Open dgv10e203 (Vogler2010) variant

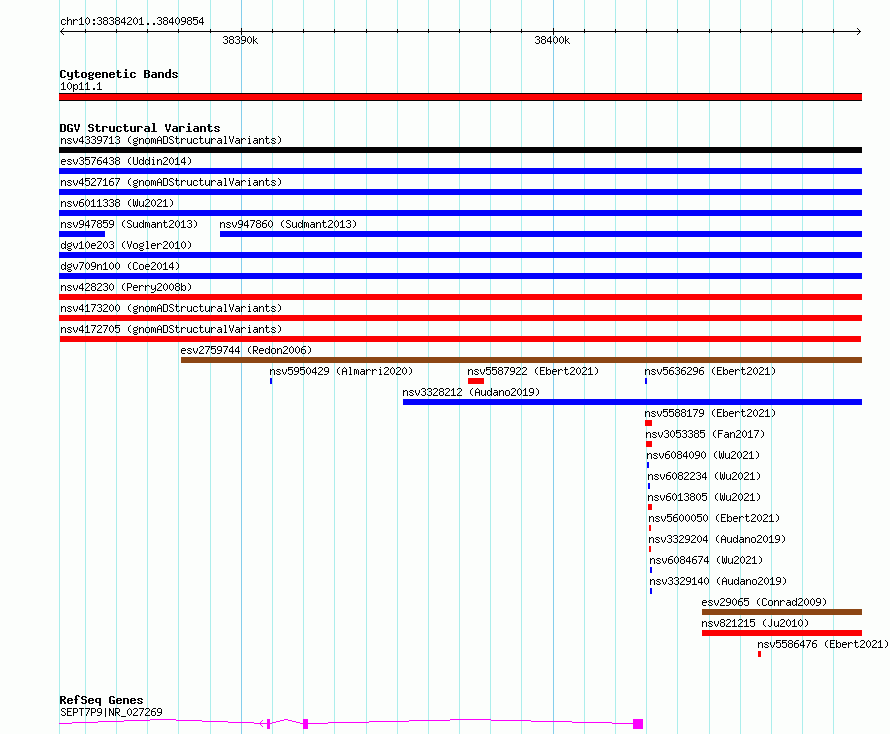point(126,245)
